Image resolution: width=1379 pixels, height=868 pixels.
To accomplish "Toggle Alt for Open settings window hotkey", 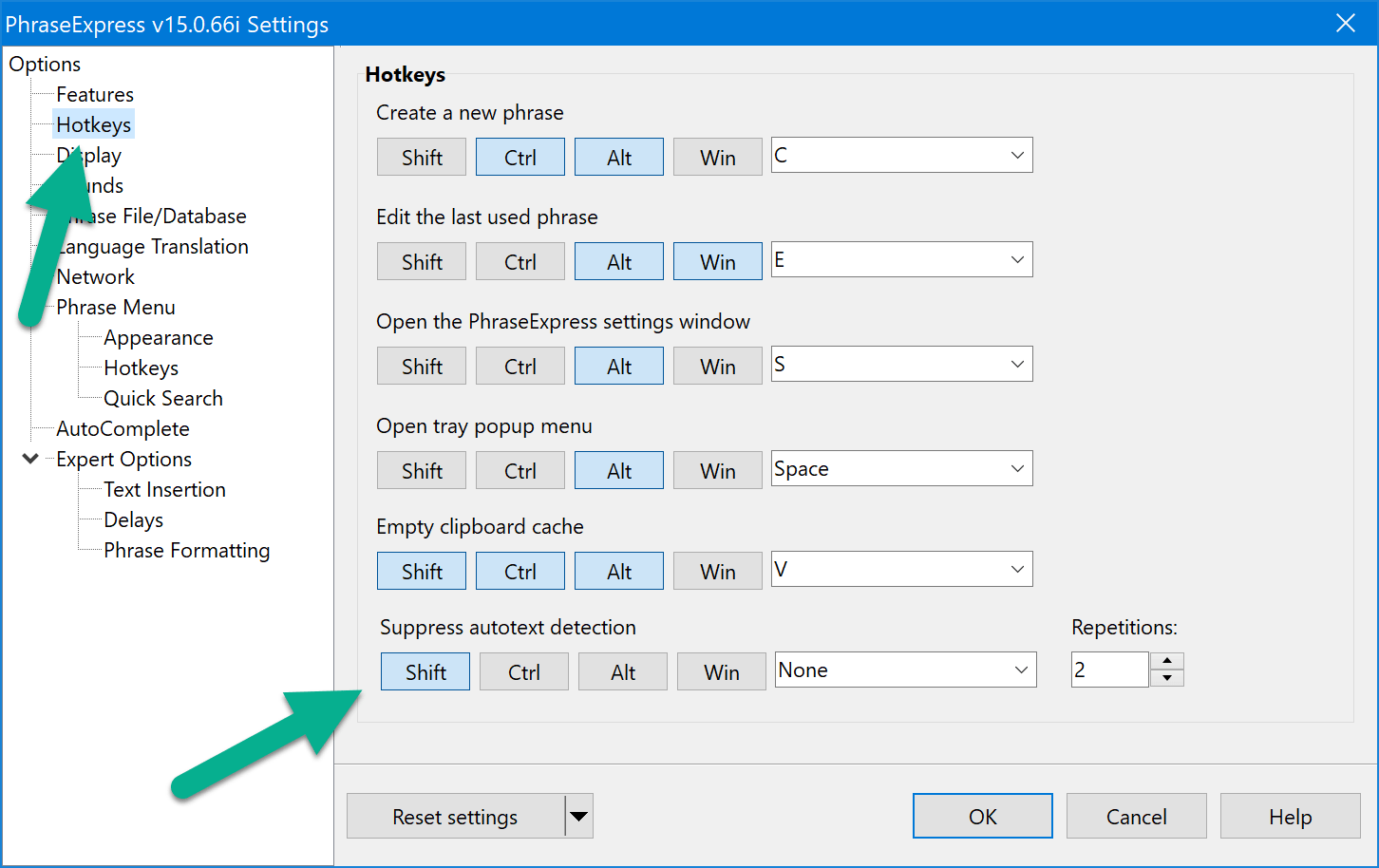I will [x=619, y=367].
